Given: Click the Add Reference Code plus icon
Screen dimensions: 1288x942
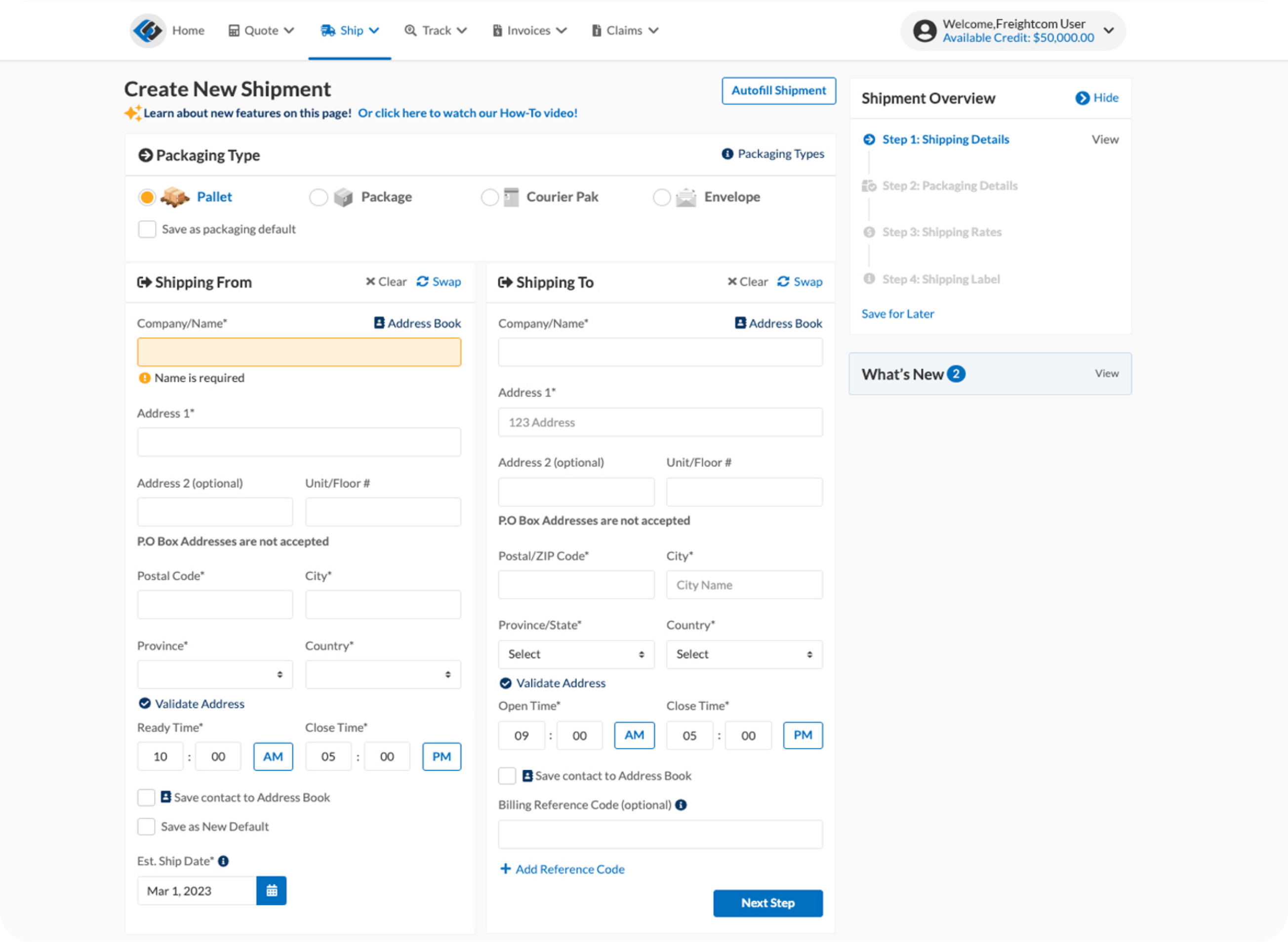Looking at the screenshot, I should tap(505, 868).
